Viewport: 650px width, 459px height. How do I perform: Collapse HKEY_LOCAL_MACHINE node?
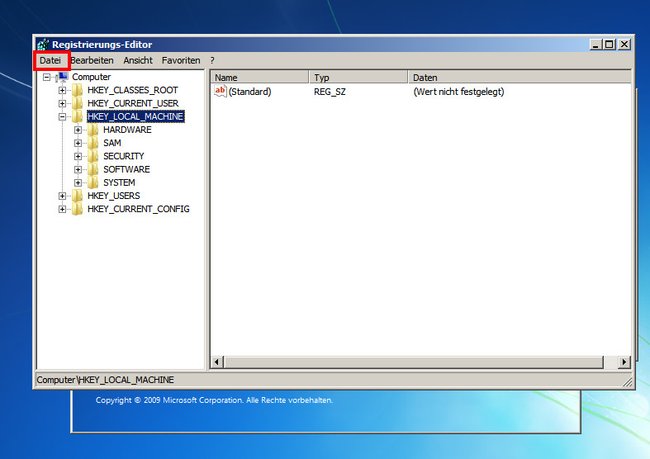(x=62, y=117)
